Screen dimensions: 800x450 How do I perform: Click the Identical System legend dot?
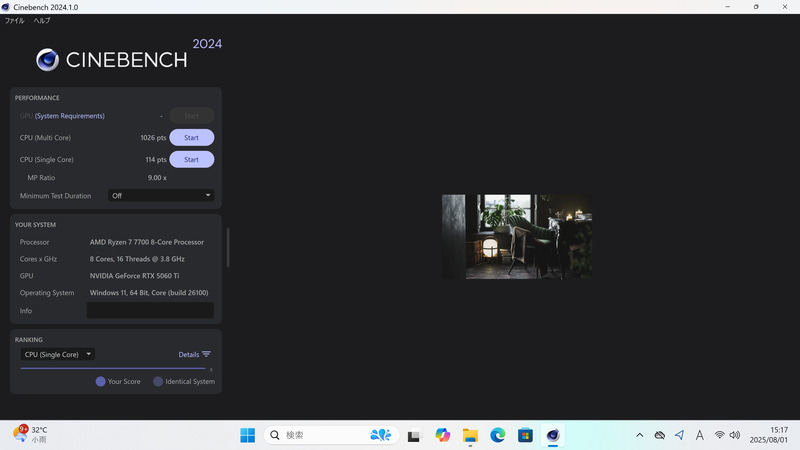pyautogui.click(x=158, y=381)
